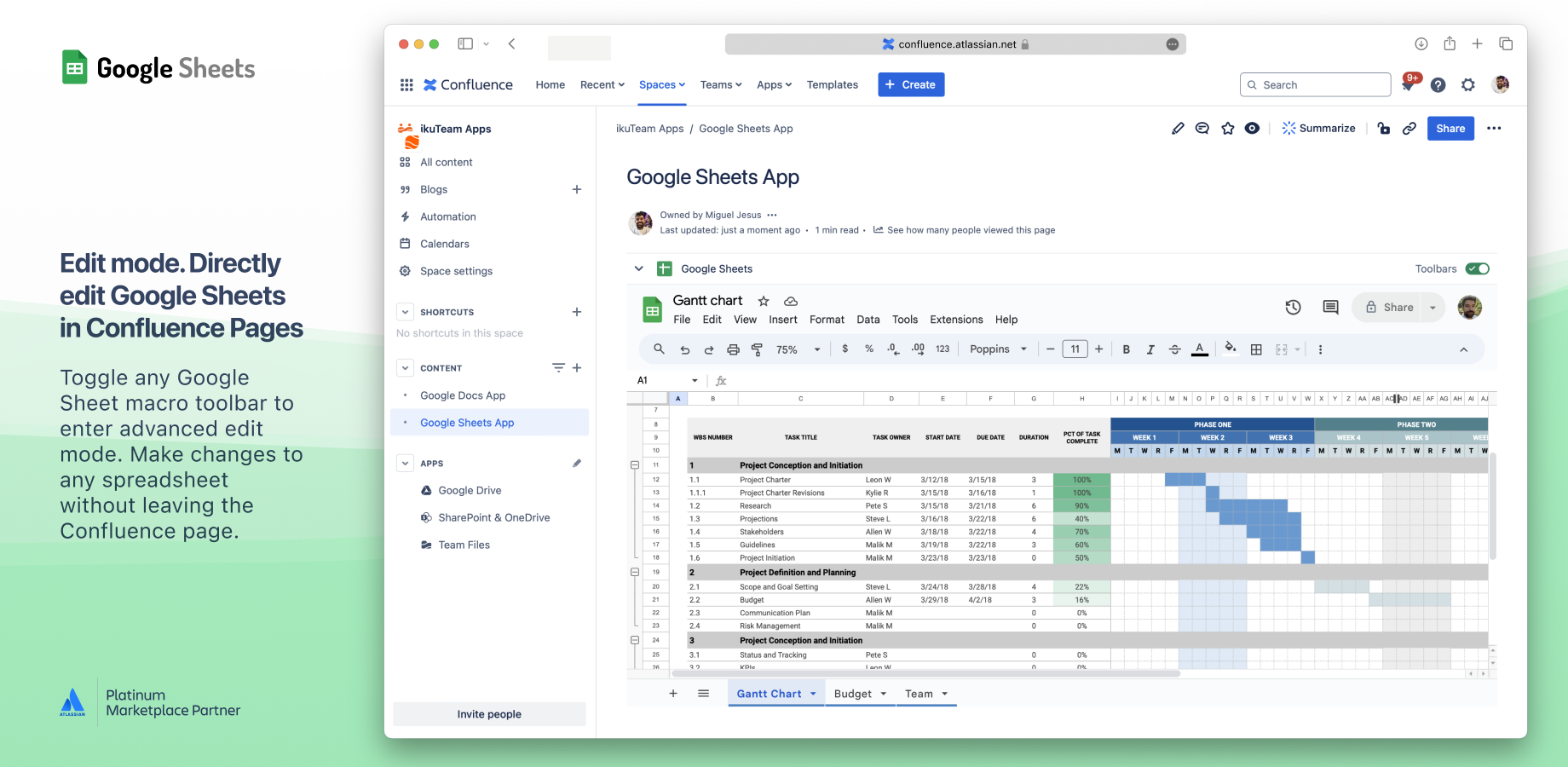
Task: Edit the Confluence page with pencil icon
Action: 1178,129
